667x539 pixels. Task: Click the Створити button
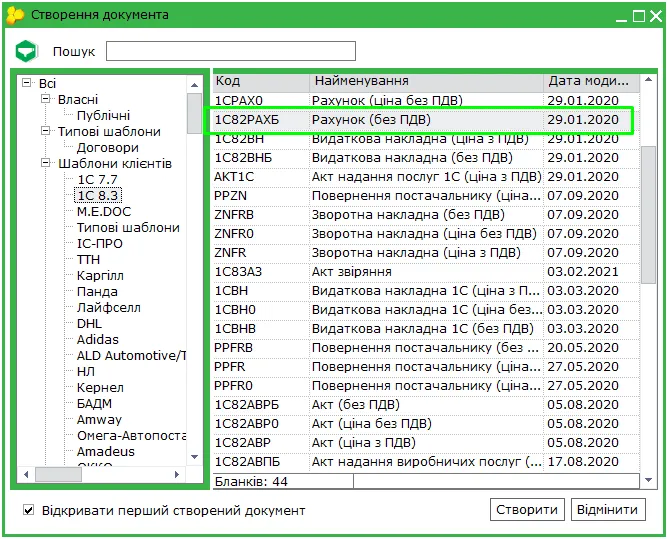tap(527, 510)
